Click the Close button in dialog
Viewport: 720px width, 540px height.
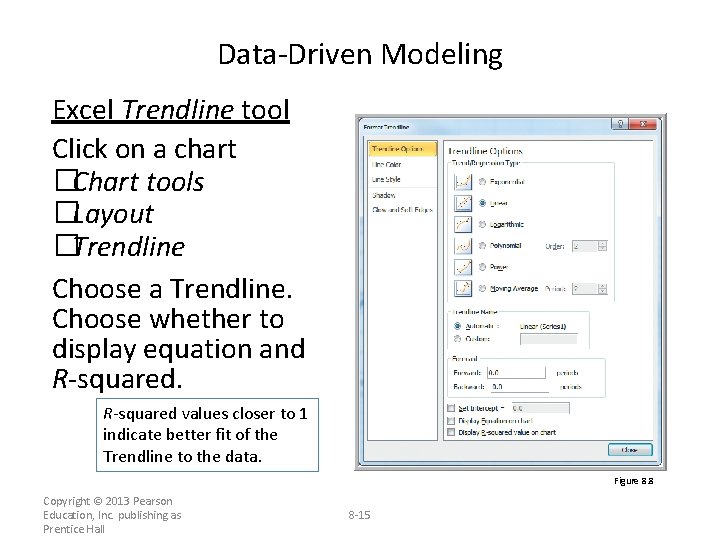click(630, 450)
